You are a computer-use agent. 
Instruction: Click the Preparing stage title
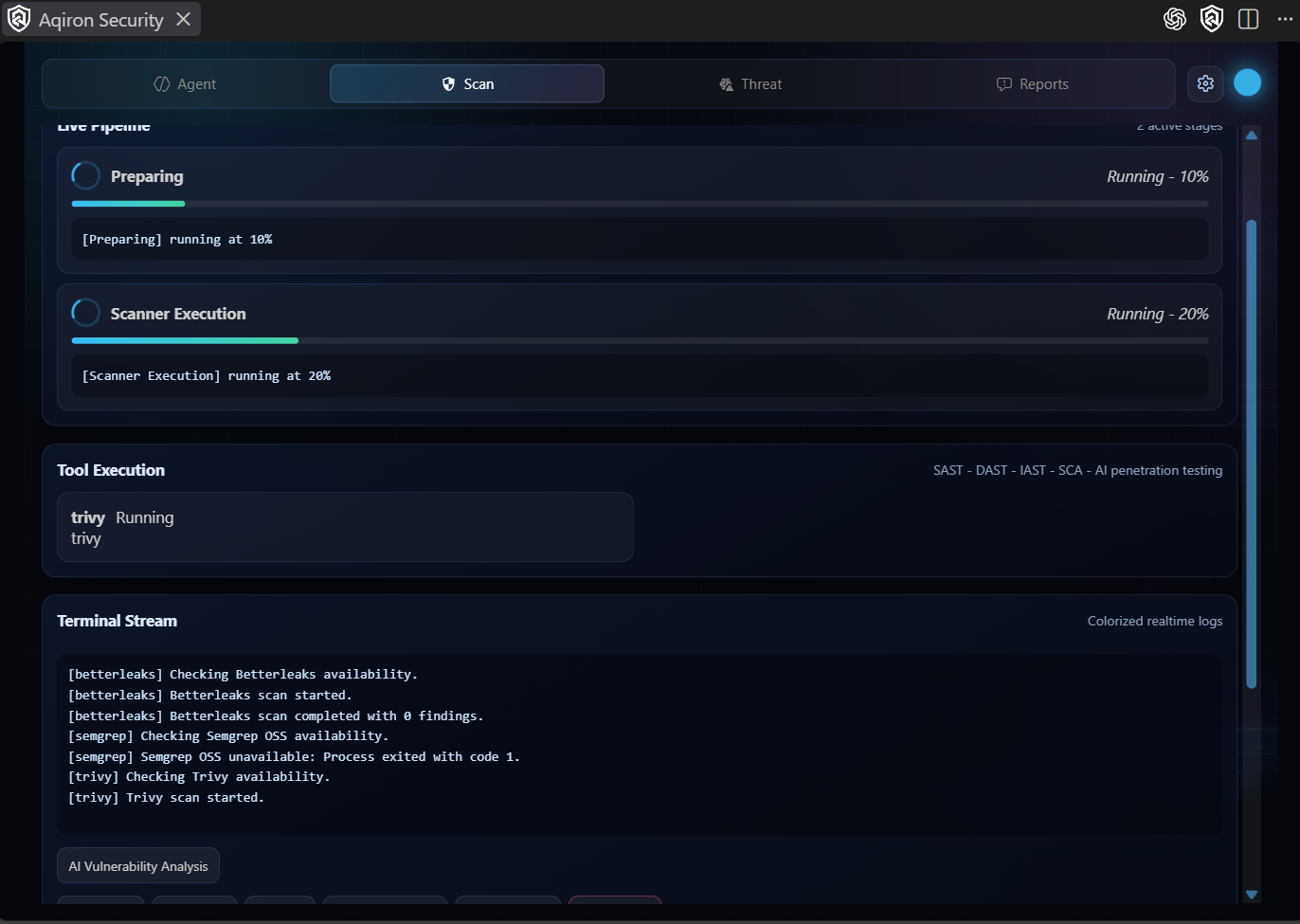[x=147, y=176]
